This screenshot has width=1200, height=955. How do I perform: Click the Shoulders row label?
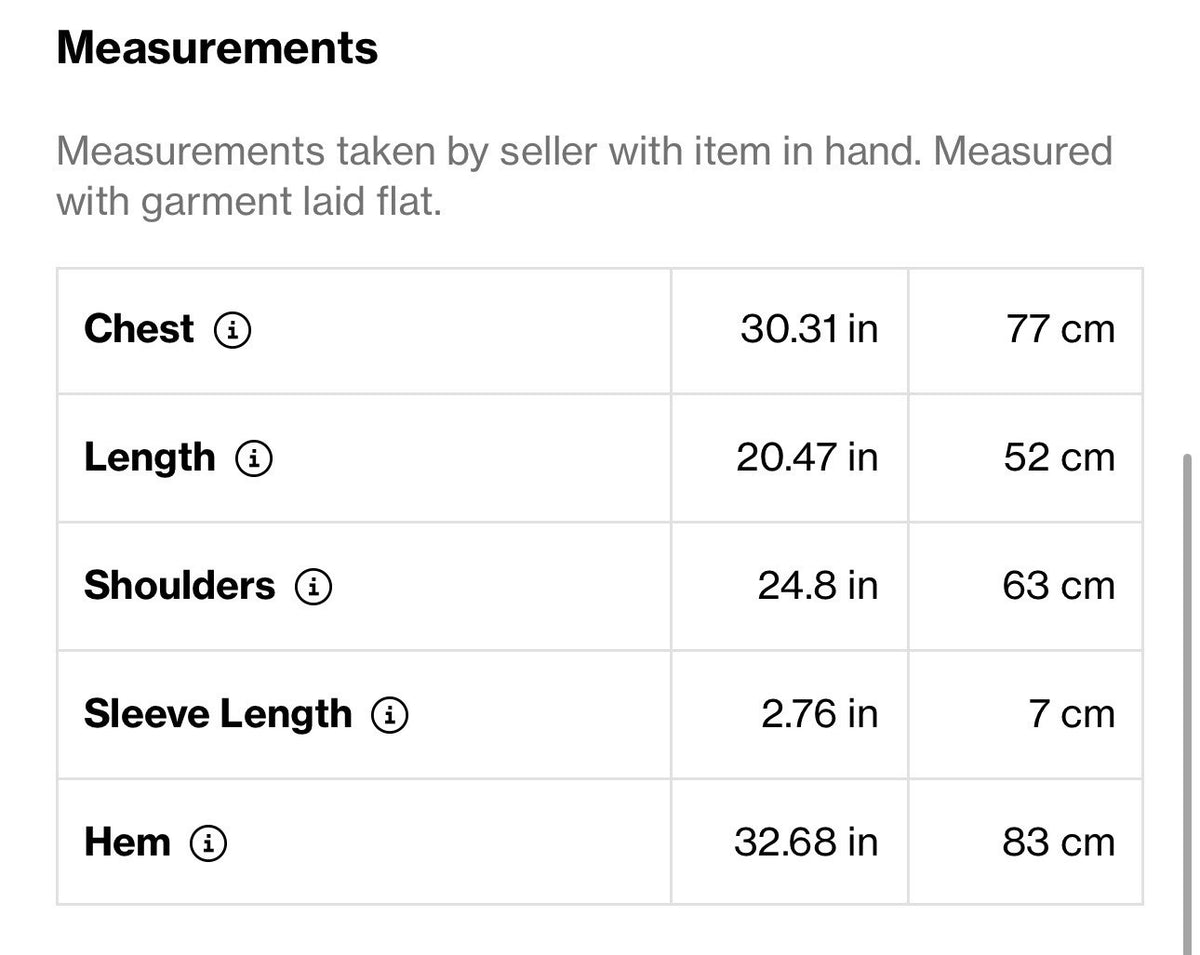click(179, 586)
